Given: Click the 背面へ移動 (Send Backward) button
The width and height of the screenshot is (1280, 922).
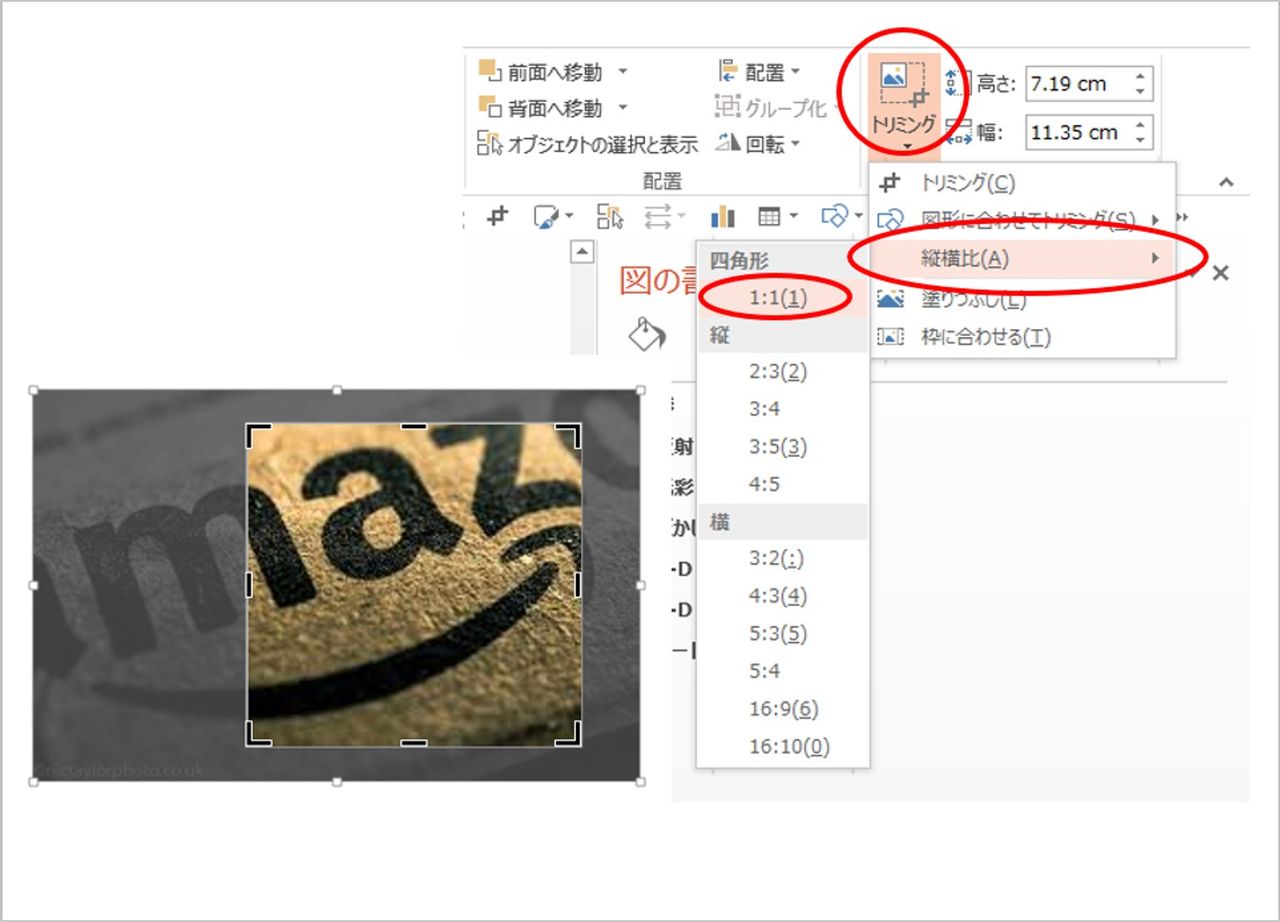Looking at the screenshot, I should (541, 108).
